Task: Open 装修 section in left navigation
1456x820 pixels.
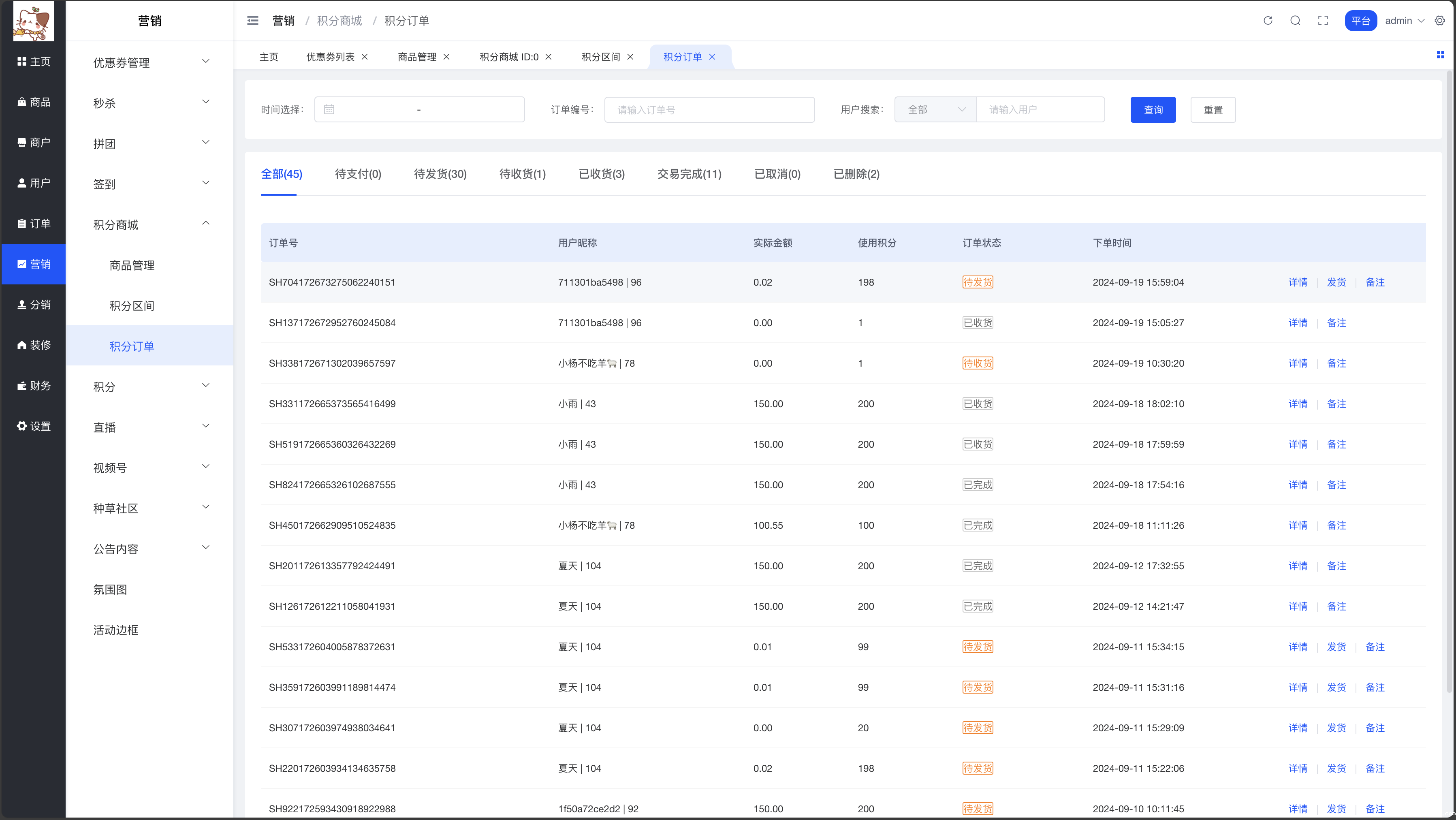Action: coord(34,345)
